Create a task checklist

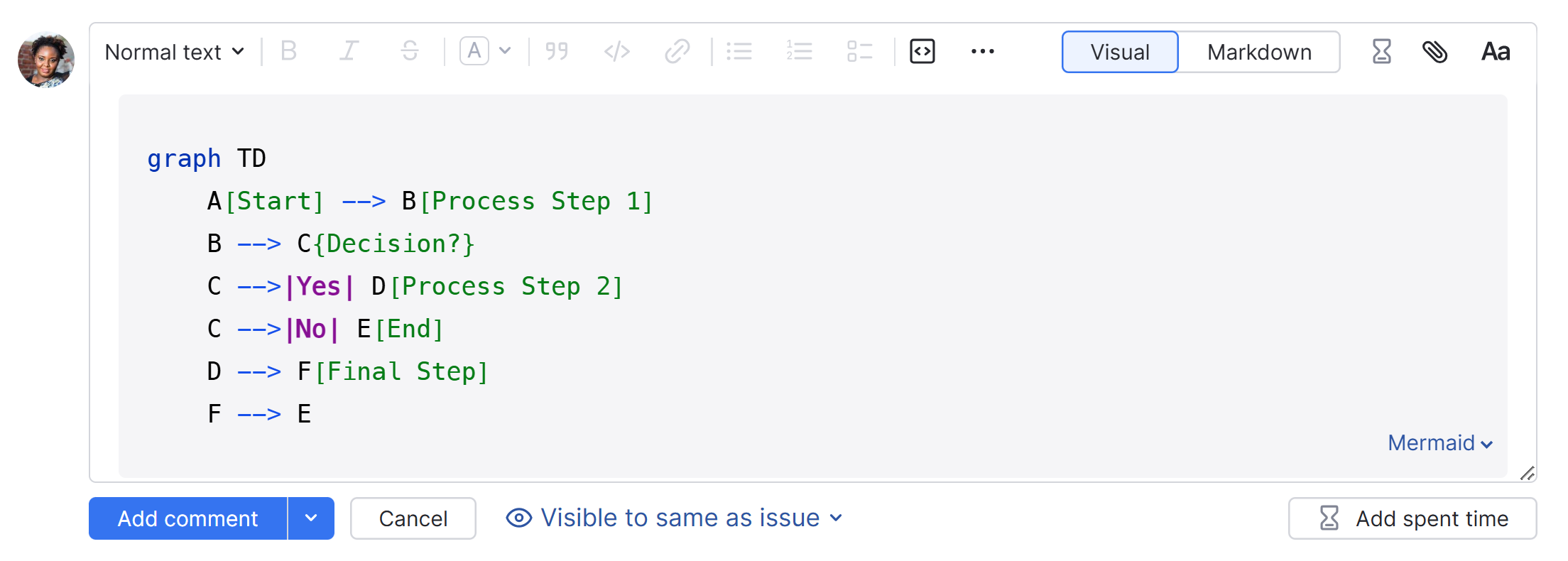pos(859,51)
